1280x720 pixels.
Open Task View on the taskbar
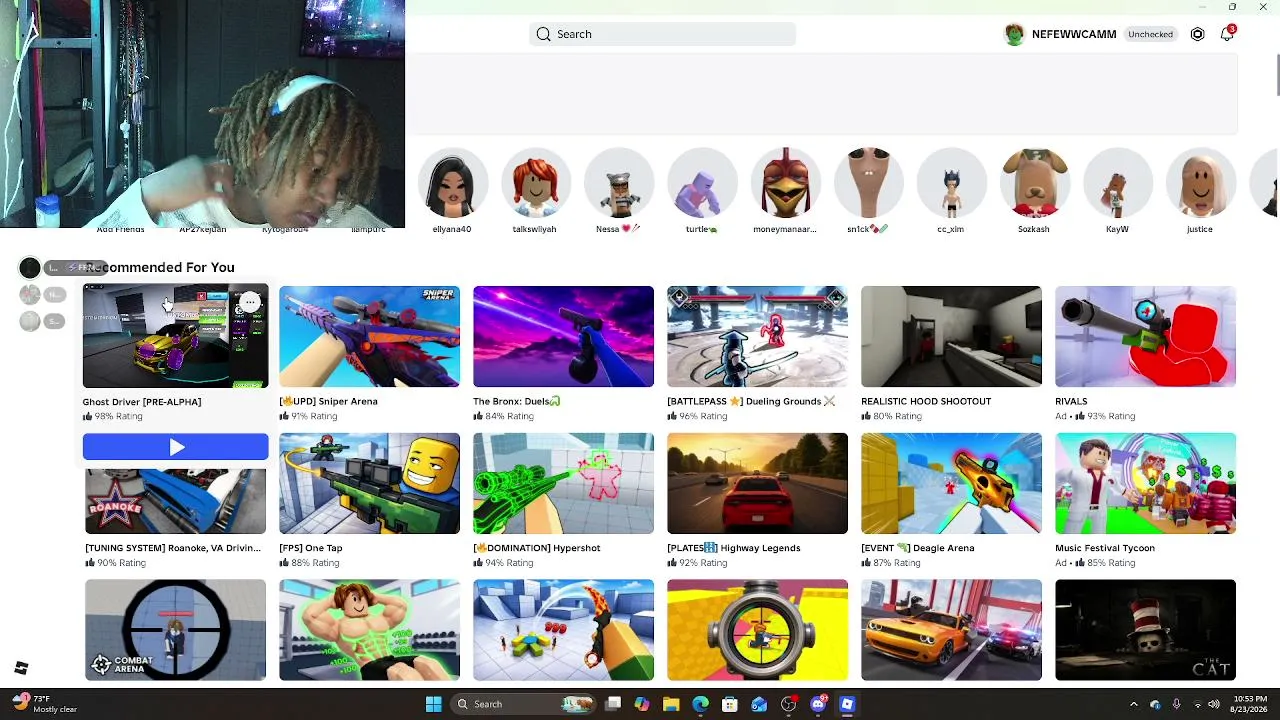pyautogui.click(x=613, y=704)
